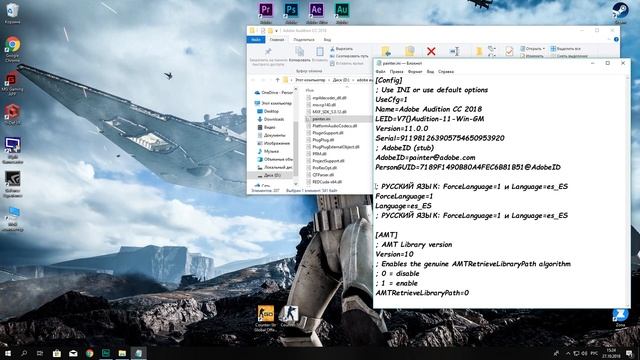Switch to the Главная tab in Explorer
The image size is (640, 360).
tap(276, 40)
